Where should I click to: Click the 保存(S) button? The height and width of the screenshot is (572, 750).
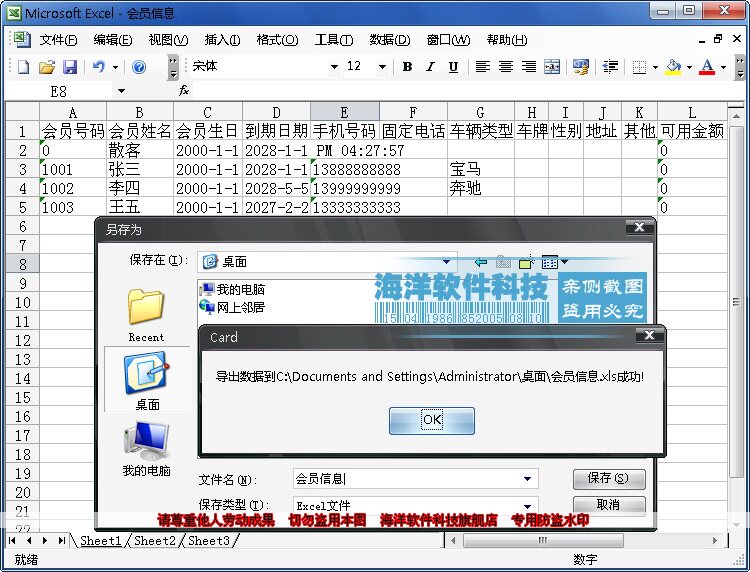(x=609, y=478)
